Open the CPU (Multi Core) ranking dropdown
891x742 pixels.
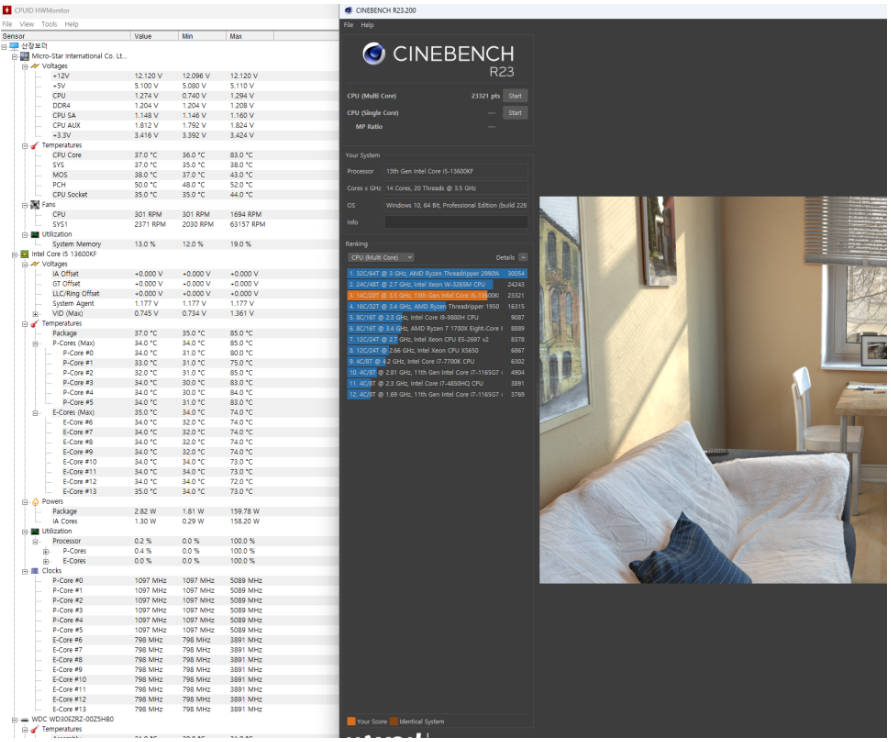(381, 257)
